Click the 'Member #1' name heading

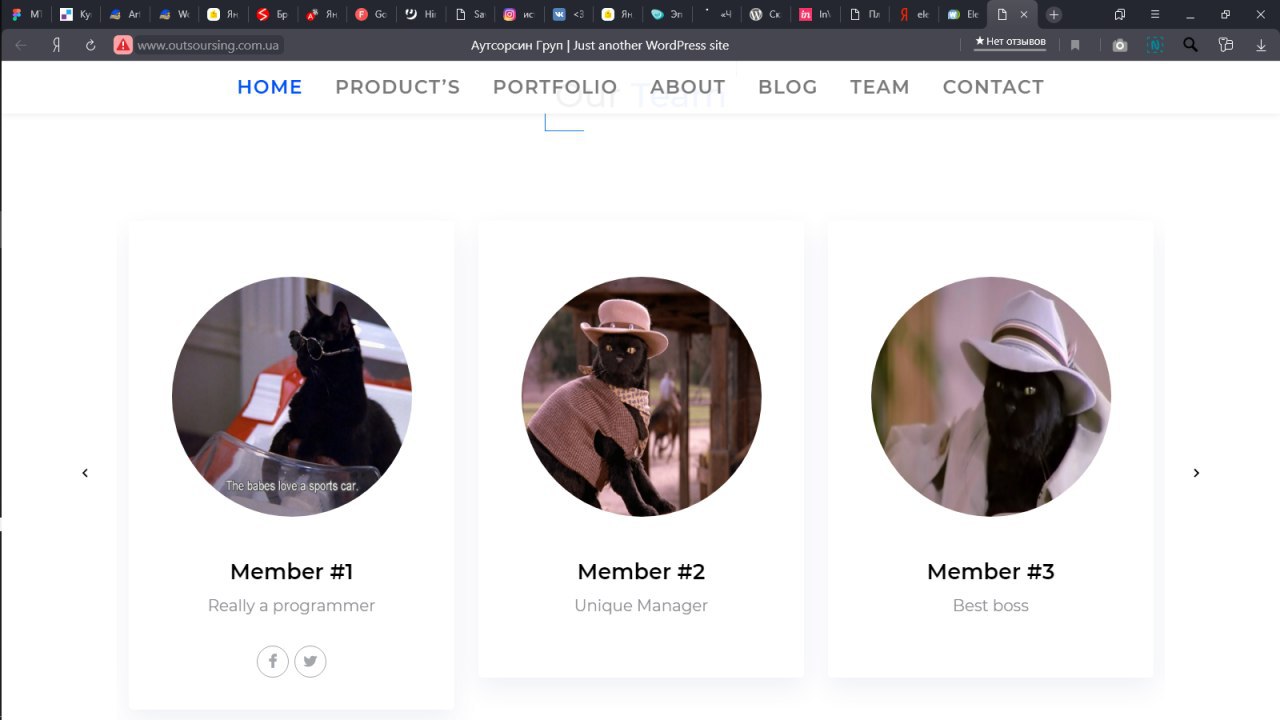[x=291, y=572]
